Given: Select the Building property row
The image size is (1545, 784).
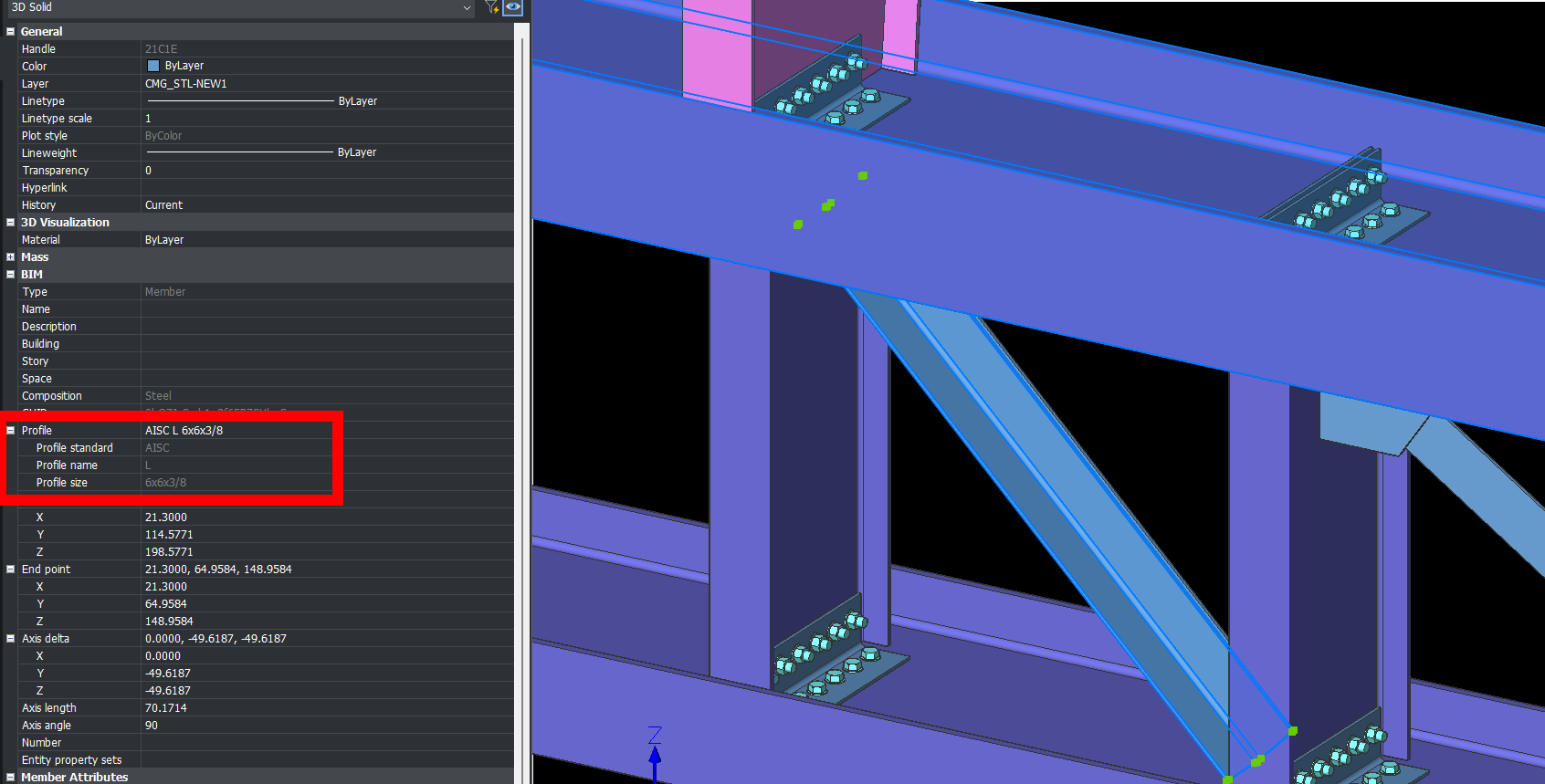Looking at the screenshot, I should [266, 344].
